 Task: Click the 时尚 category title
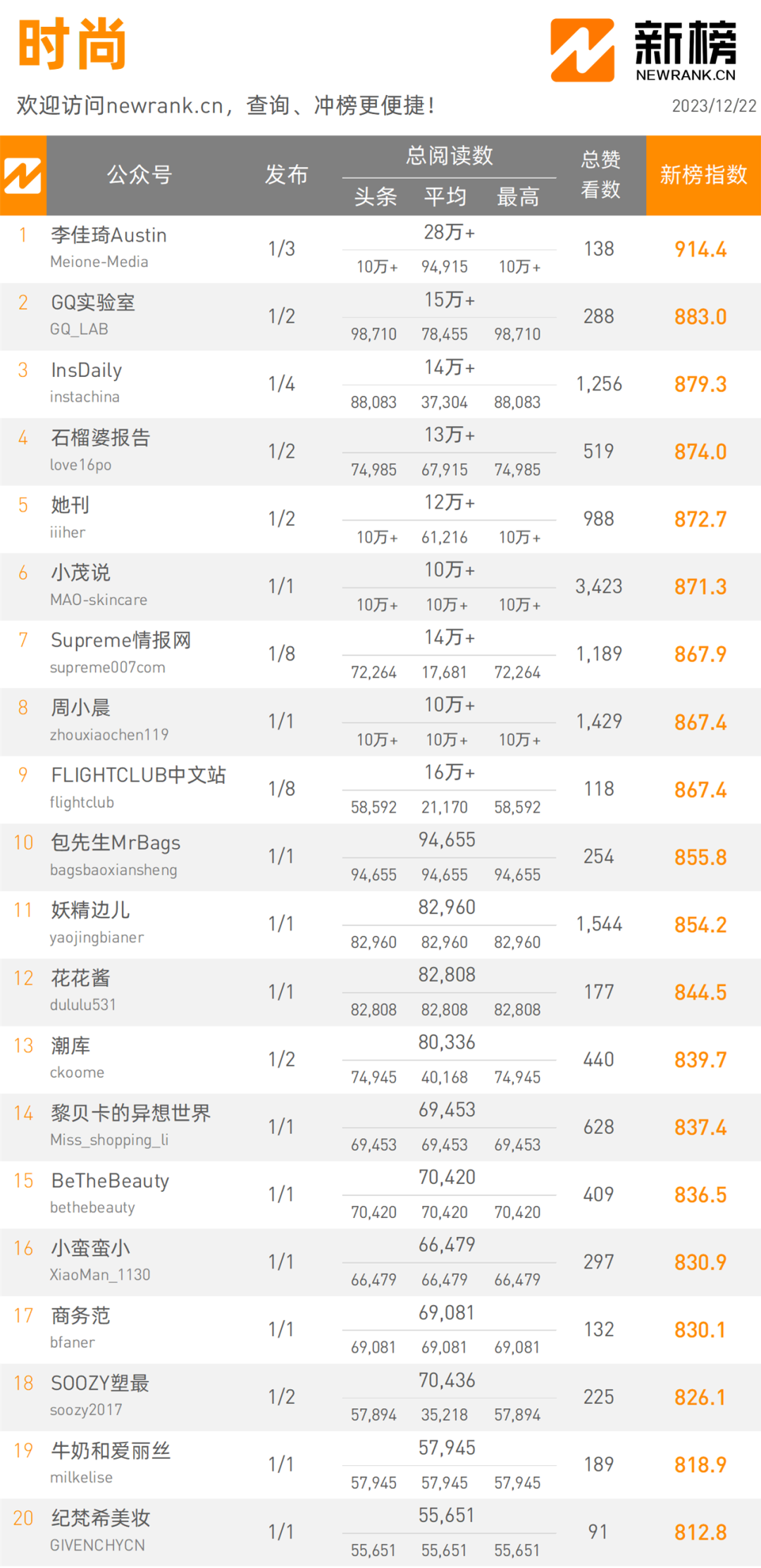point(72,44)
